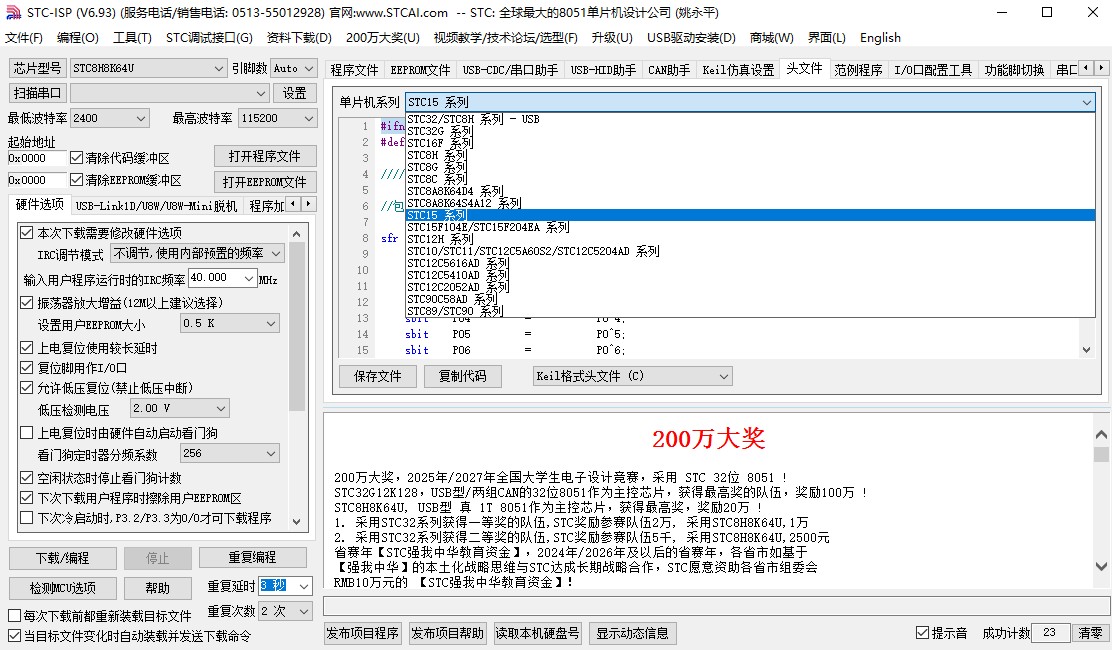Toggle 下次下载用户程序时擦除用户EEPROM区
The image size is (1112, 650).
(x=27, y=498)
